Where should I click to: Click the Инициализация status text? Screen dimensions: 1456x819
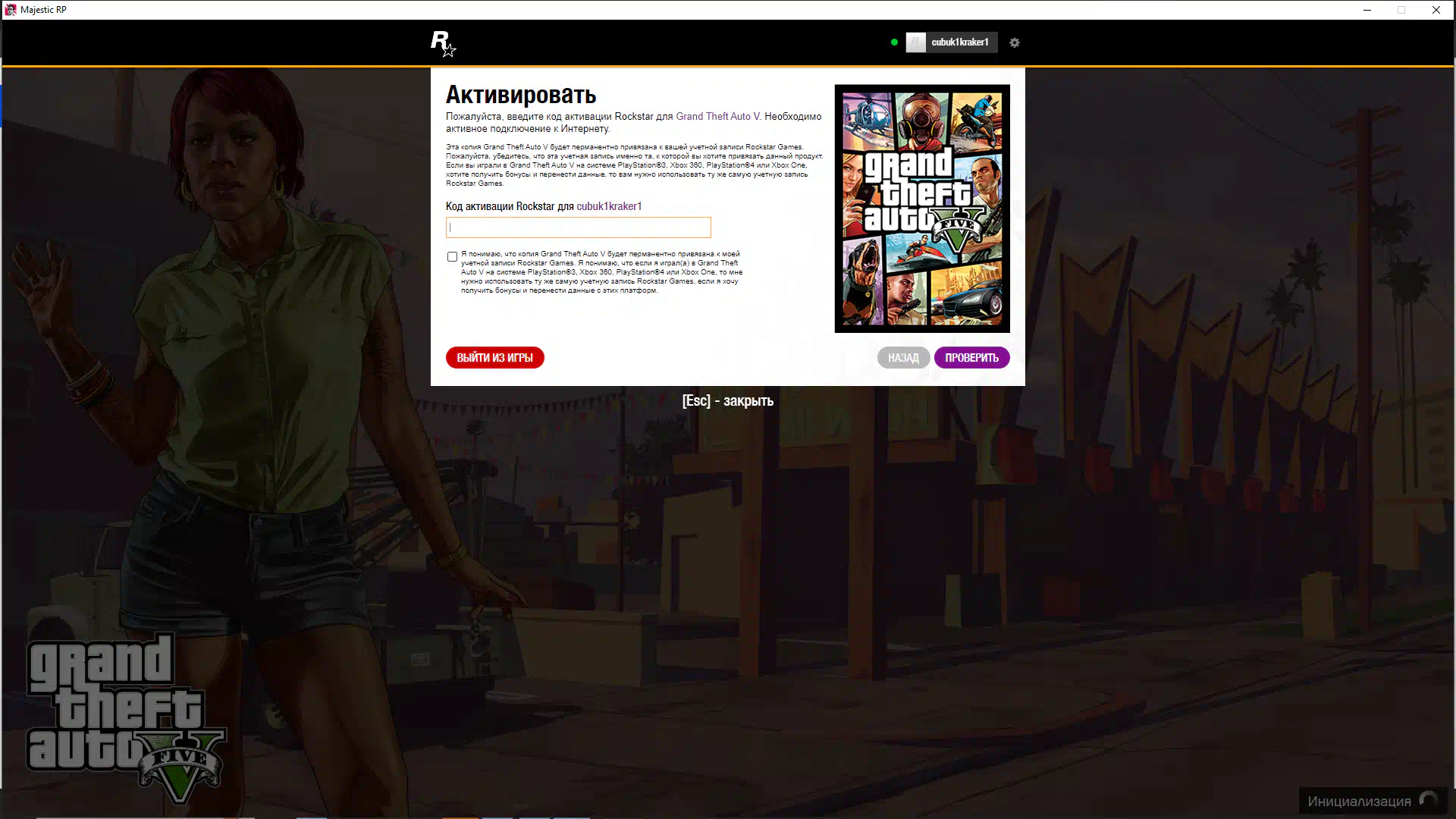[1359, 802]
